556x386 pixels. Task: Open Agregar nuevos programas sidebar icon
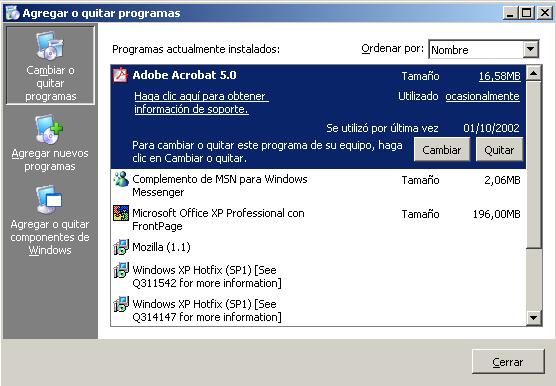tap(49, 129)
